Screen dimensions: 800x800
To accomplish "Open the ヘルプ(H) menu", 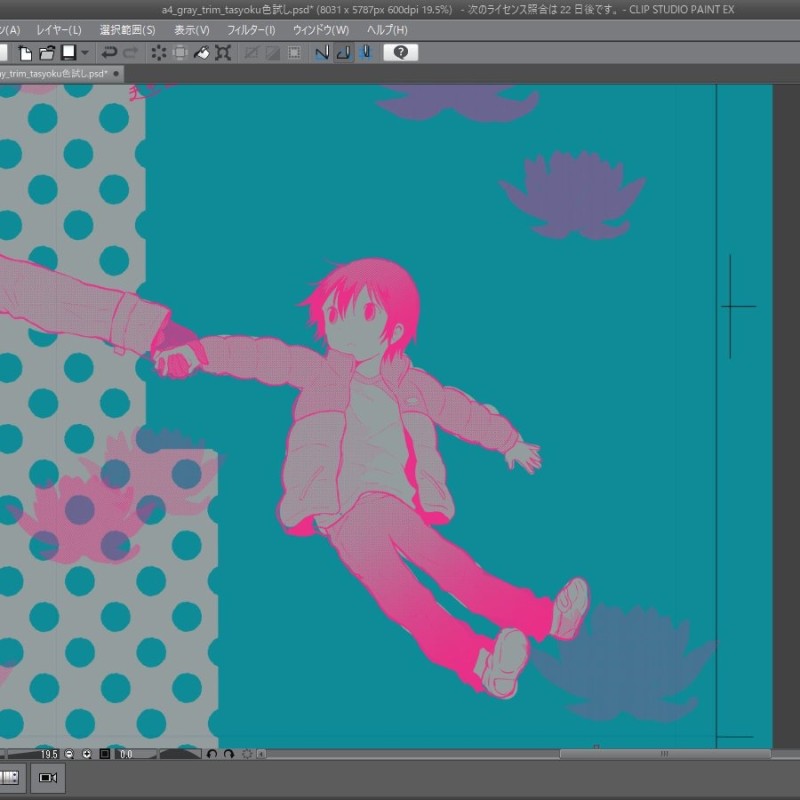I will pos(387,30).
